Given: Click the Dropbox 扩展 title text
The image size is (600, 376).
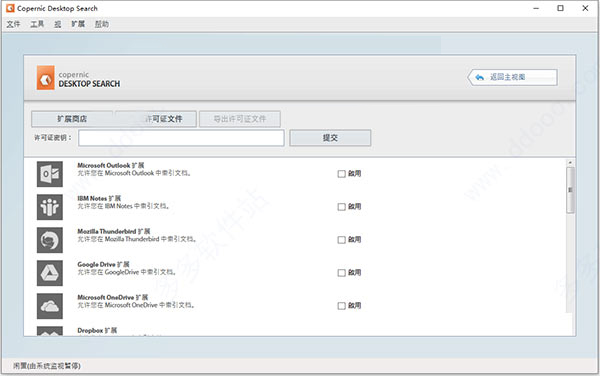Looking at the screenshot, I should click(97, 330).
